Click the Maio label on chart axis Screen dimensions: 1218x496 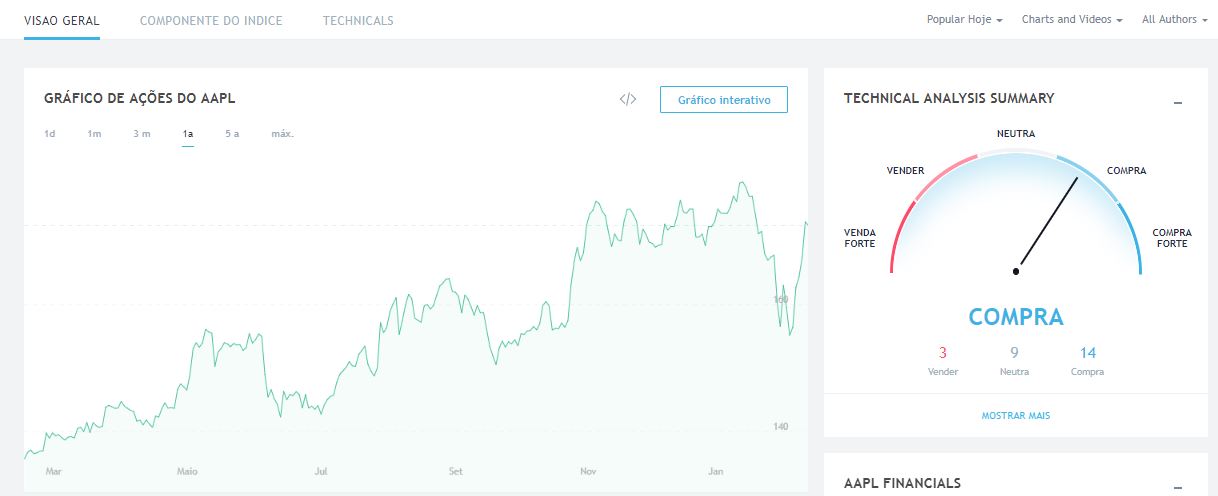(187, 470)
